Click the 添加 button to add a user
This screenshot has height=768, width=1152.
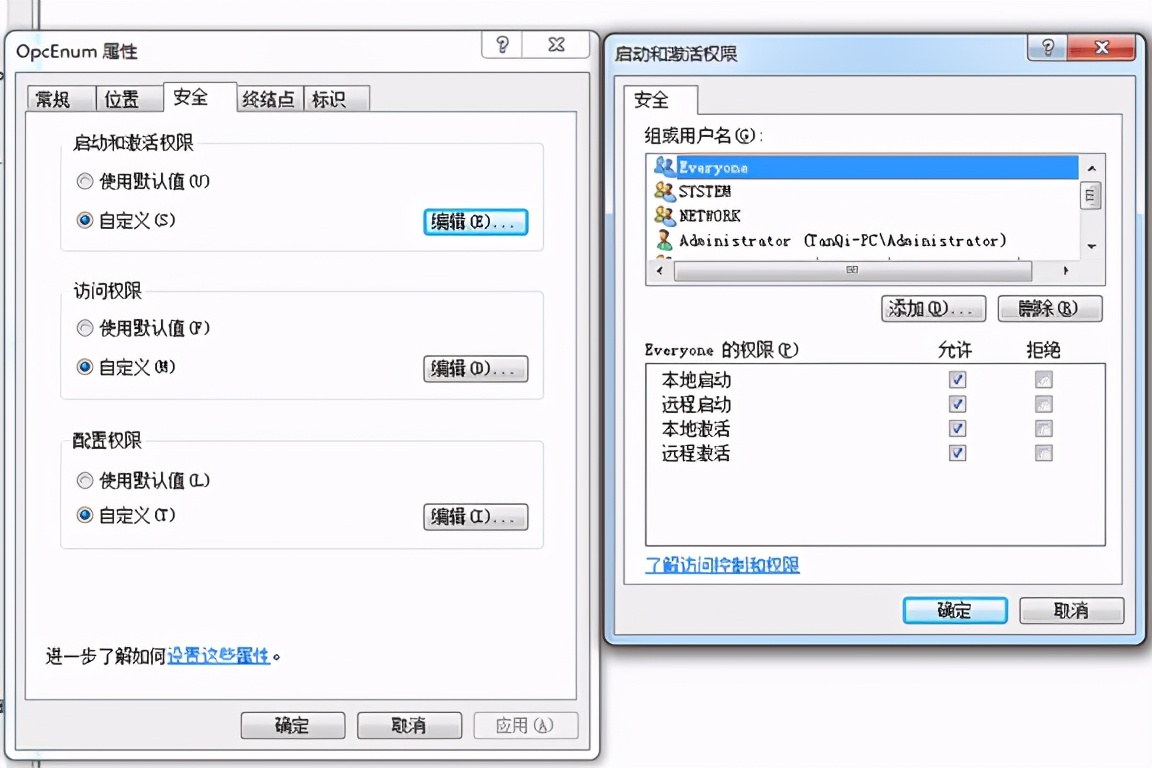932,308
